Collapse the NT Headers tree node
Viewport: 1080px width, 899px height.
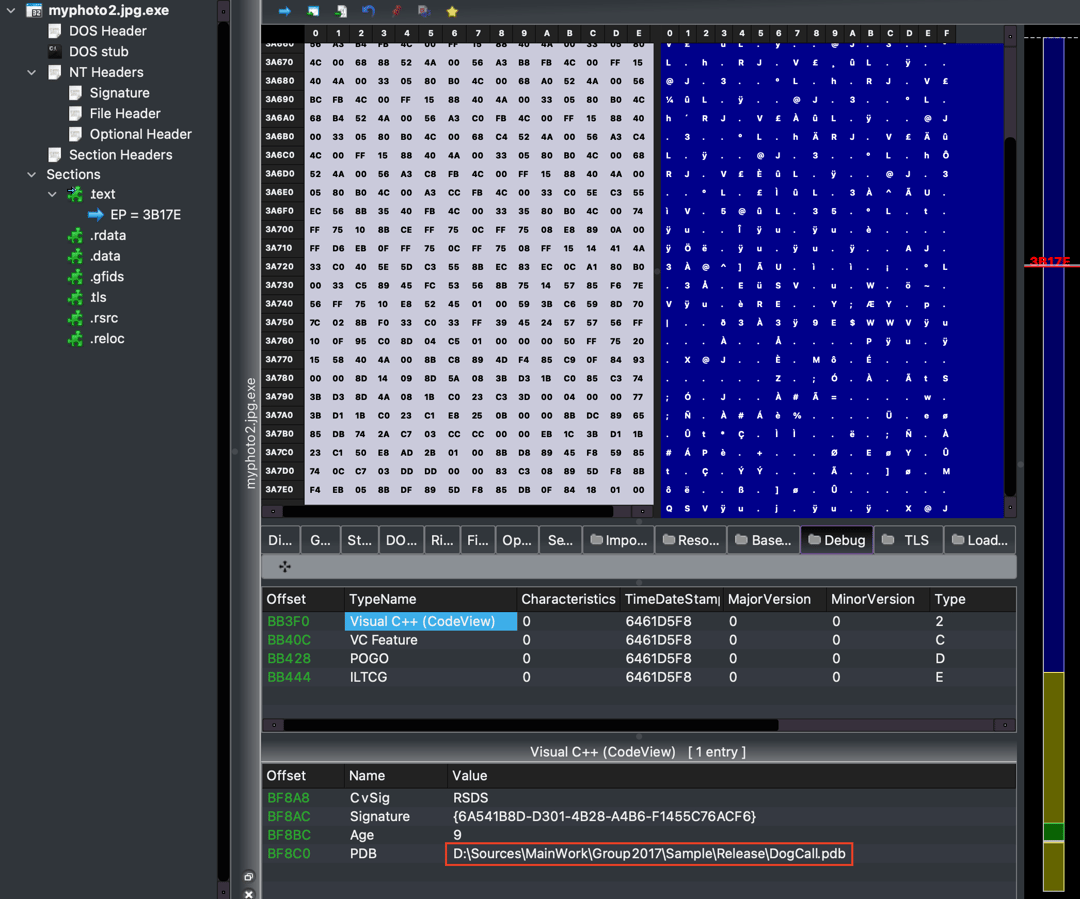click(x=32, y=72)
